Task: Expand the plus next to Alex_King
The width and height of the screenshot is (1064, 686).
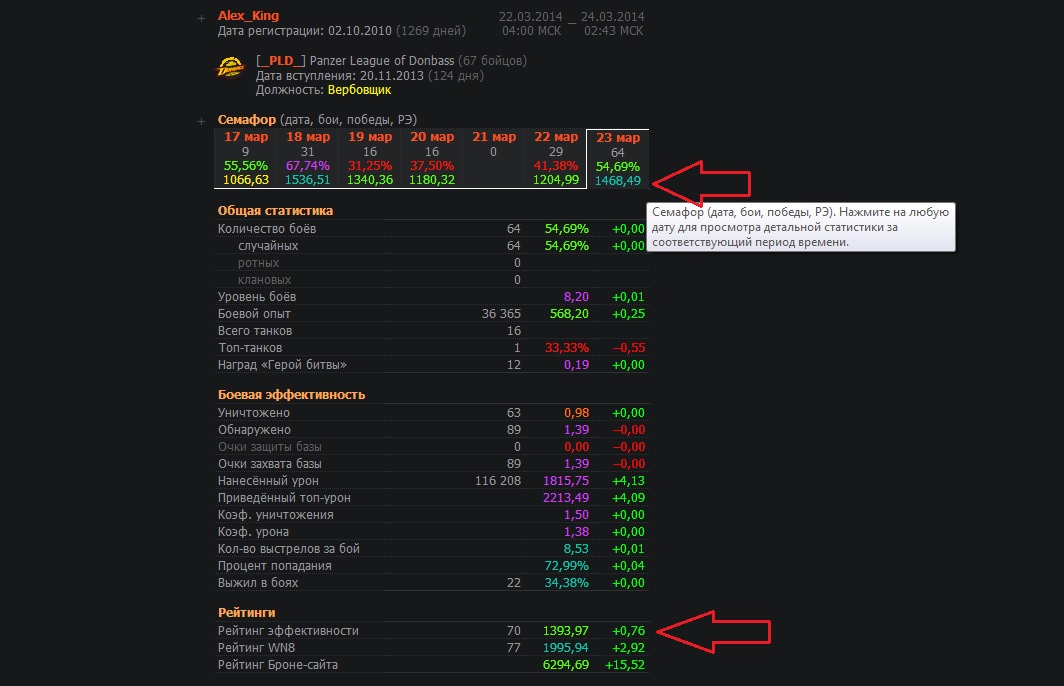Action: [201, 18]
